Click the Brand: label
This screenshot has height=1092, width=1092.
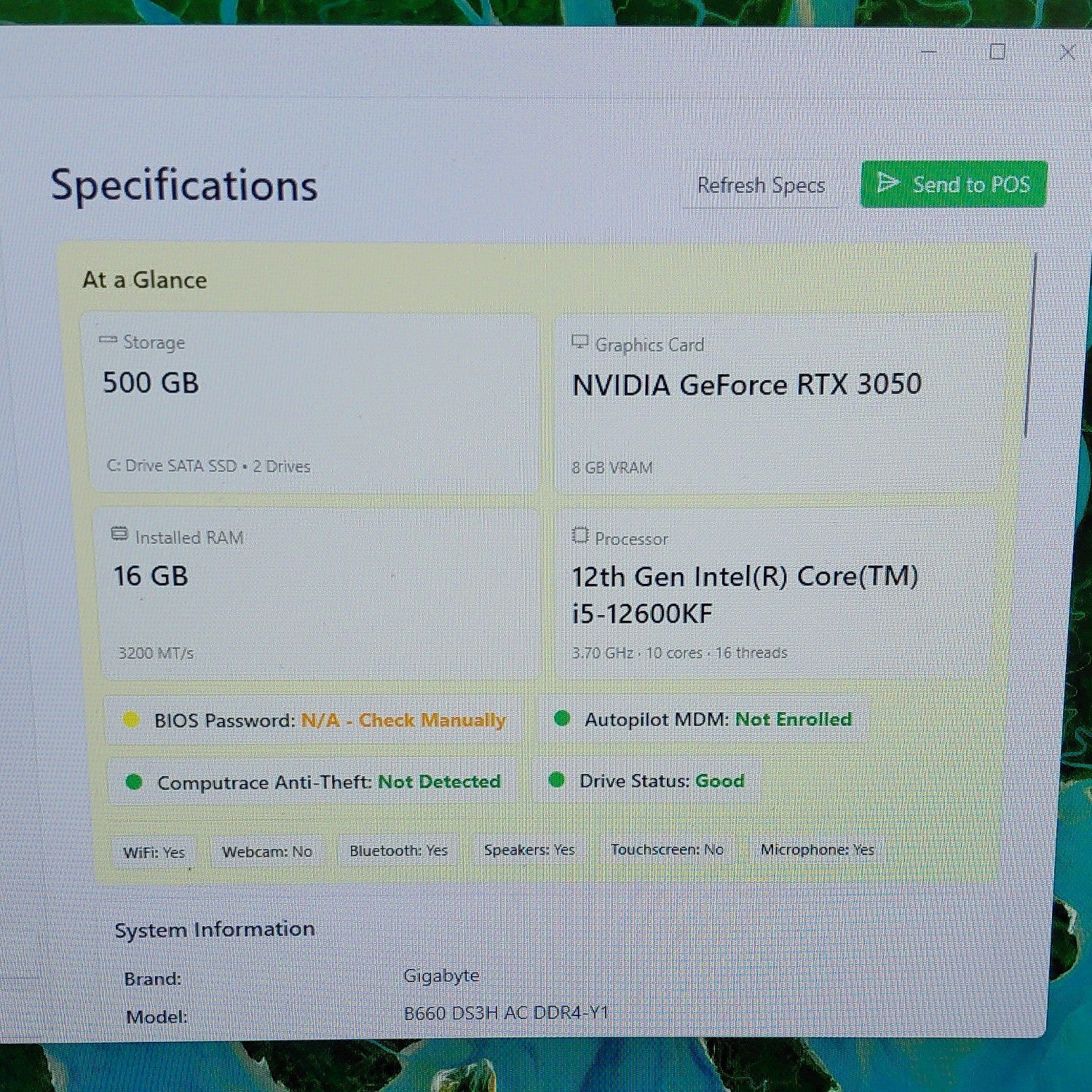click(x=153, y=978)
